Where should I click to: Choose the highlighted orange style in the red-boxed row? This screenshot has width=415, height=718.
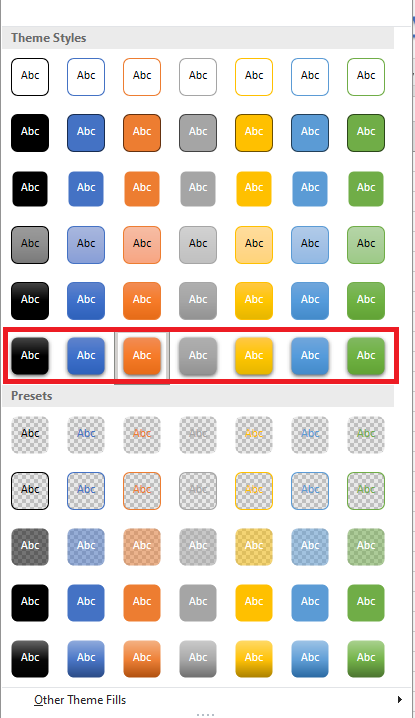point(142,357)
